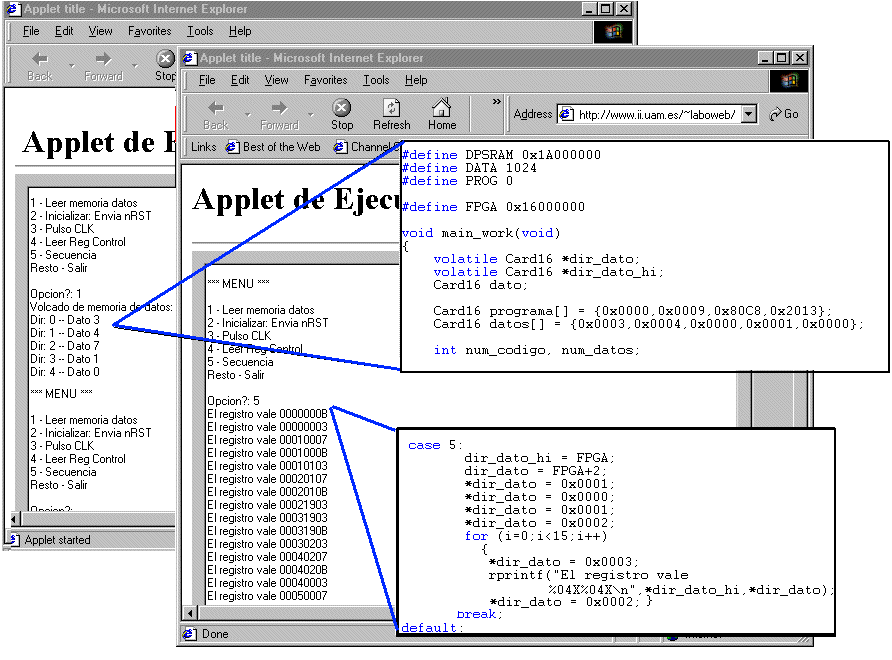Viewport: 892px width, 660px height.
Task: Expand the toolbar overflow chevron
Action: (496, 101)
